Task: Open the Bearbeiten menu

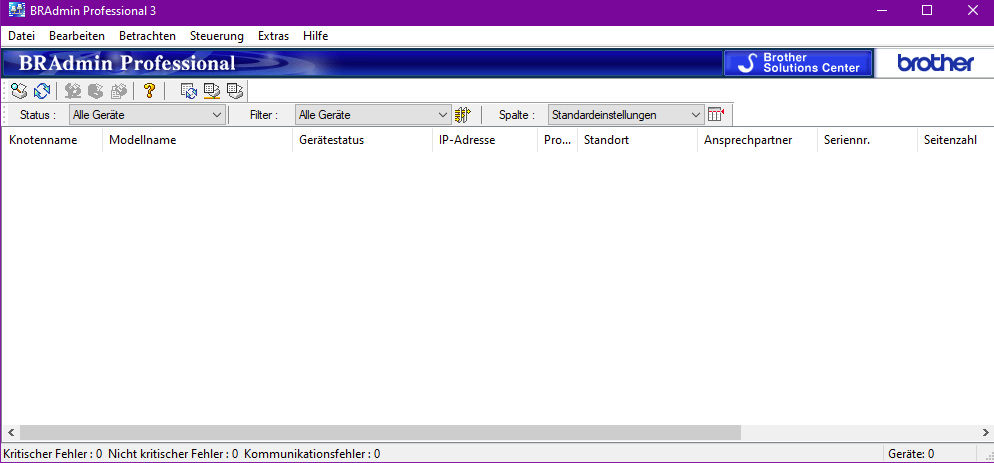Action: coord(77,36)
